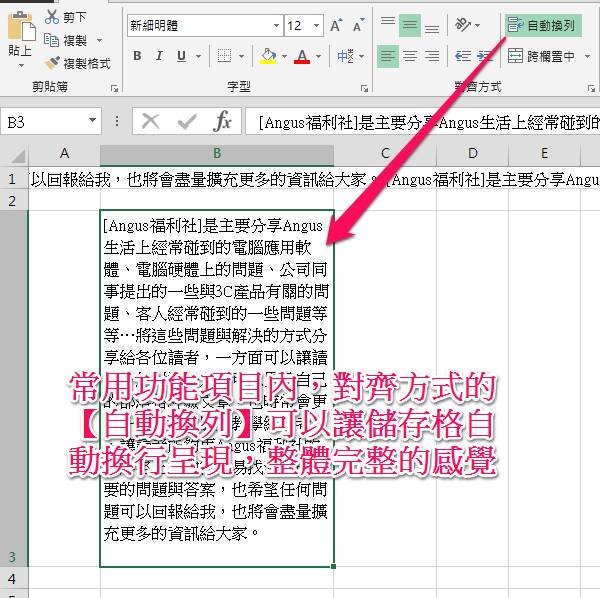The image size is (600, 598).
Task: Open font (字型) dialog launcher
Action: [364, 88]
